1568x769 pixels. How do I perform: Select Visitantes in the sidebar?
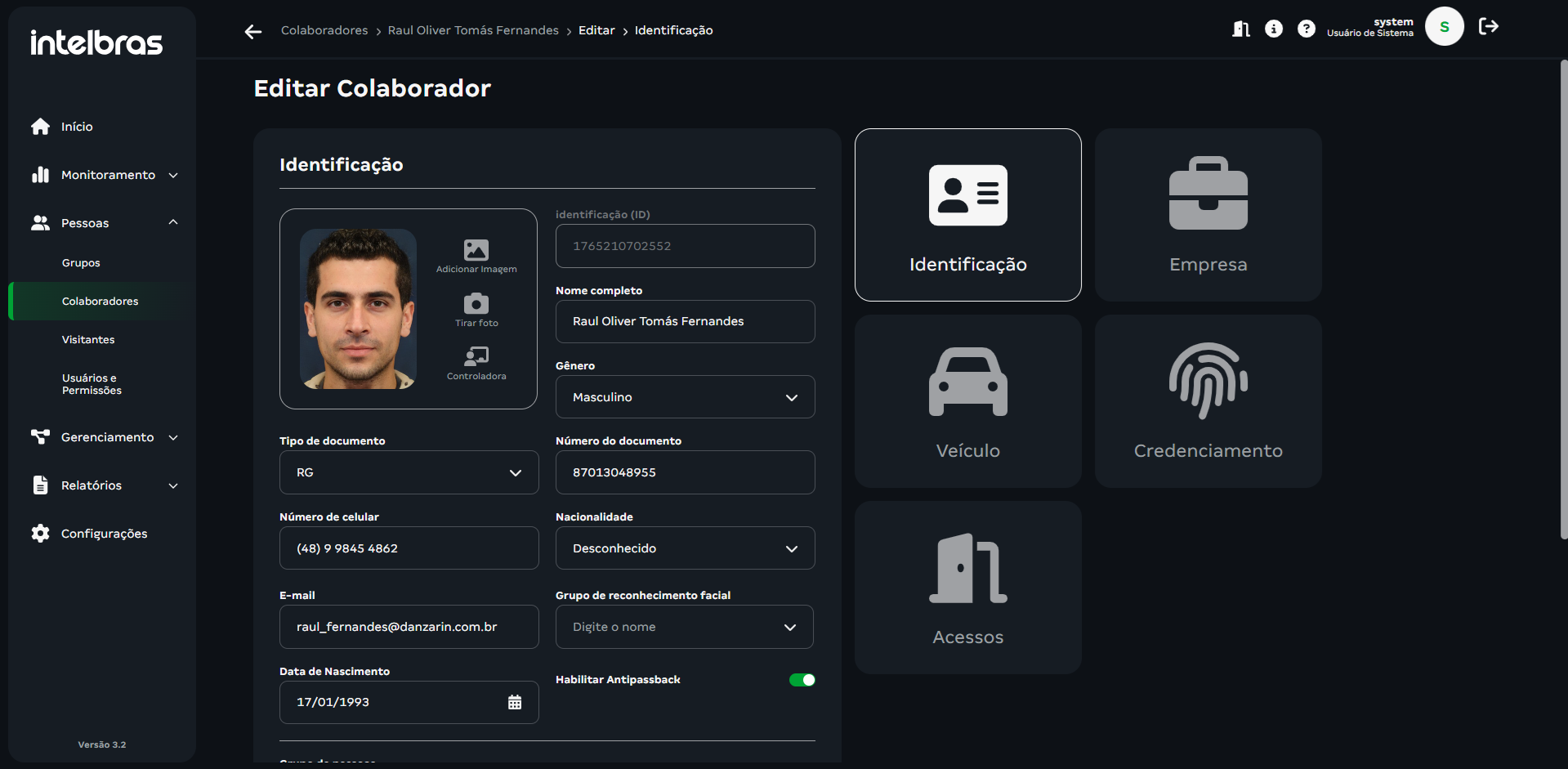[x=88, y=340]
